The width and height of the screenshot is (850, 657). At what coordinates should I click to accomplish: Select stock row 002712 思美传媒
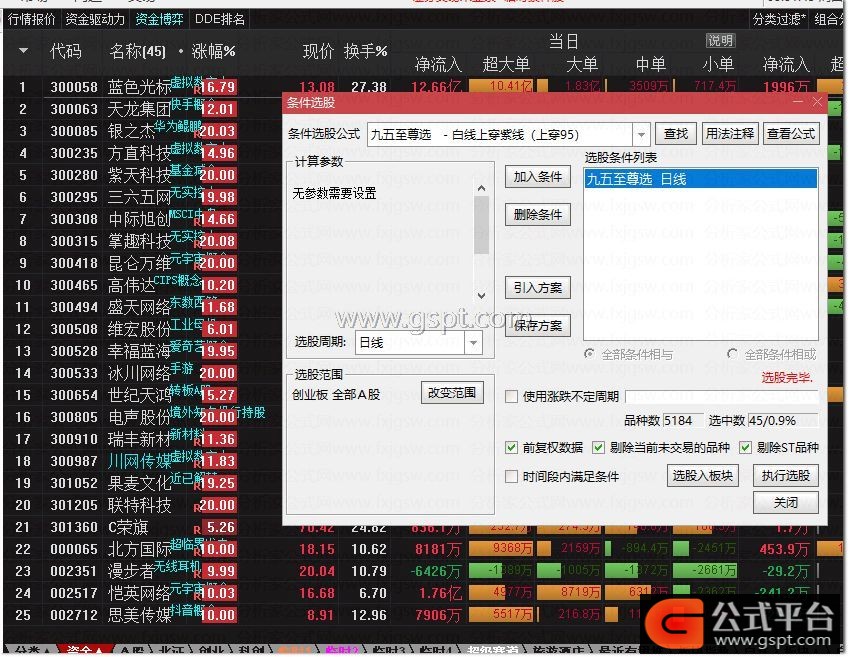click(423, 615)
